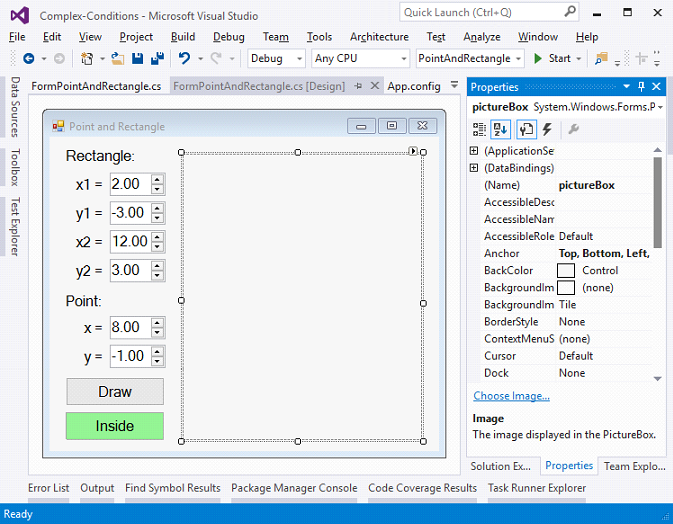Click the Save single-disk icon

[x=137, y=58]
